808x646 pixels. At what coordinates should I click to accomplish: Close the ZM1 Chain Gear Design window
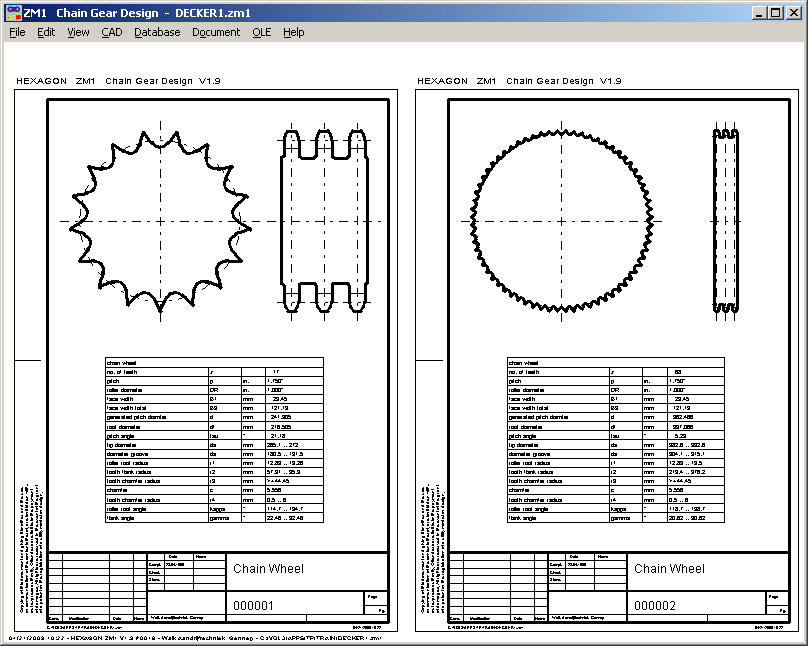(794, 12)
